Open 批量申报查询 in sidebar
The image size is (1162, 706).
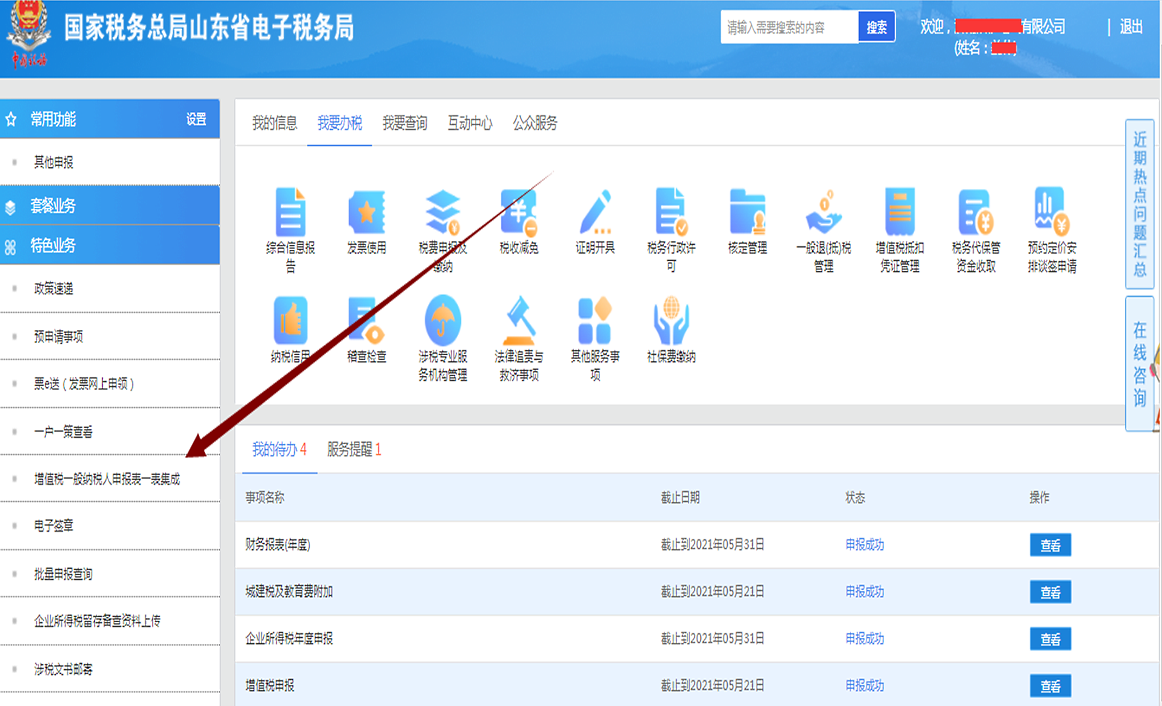63,574
